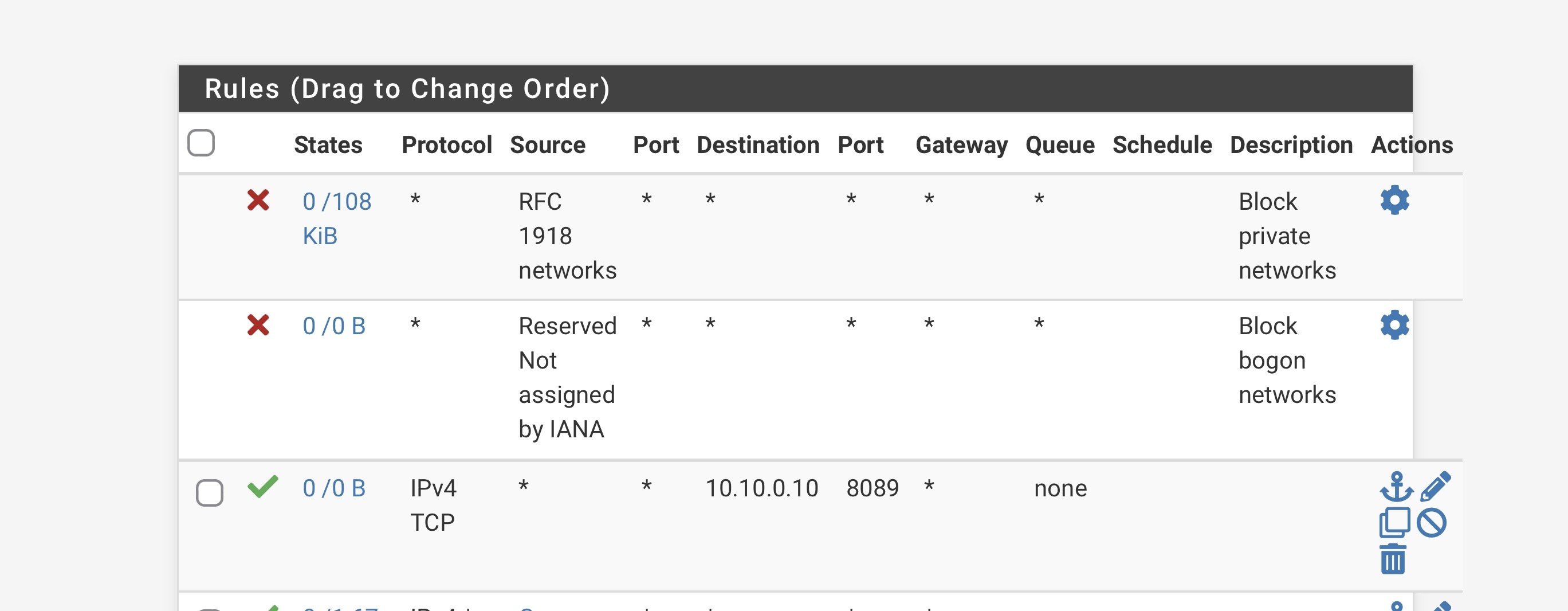The width and height of the screenshot is (1568, 611).
Task: Click the Actions column header
Action: point(1411,145)
